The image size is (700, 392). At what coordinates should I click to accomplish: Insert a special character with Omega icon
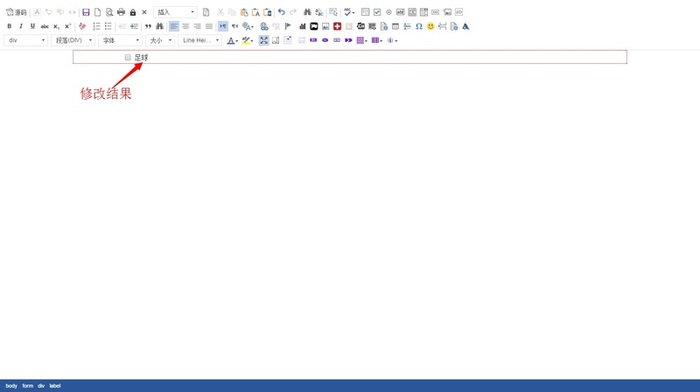pyautogui.click(x=419, y=26)
